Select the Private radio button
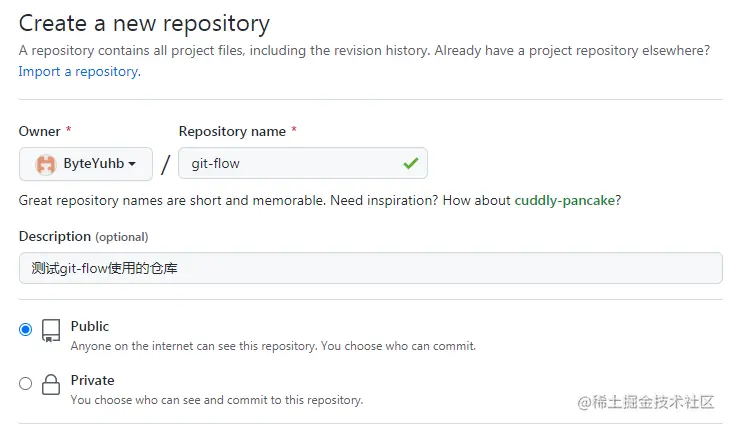The image size is (729, 425). (x=26, y=383)
